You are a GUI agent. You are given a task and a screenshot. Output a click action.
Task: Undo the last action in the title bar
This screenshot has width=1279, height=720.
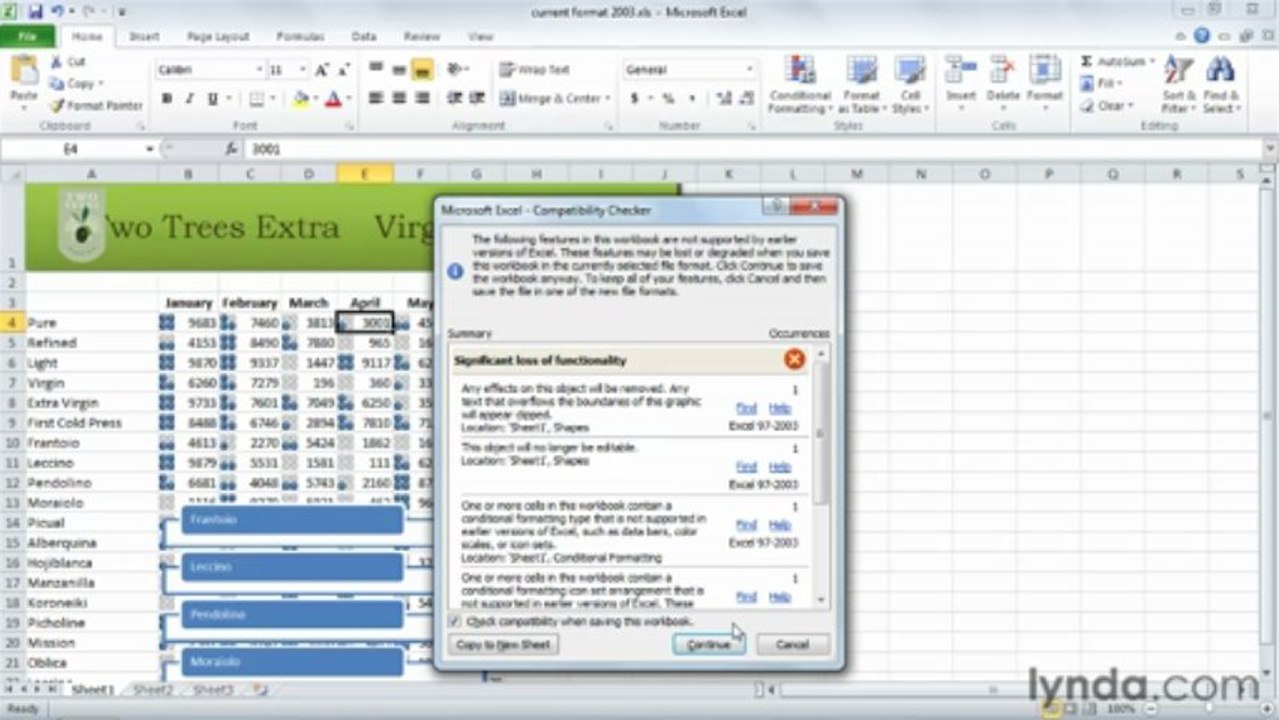coord(57,12)
